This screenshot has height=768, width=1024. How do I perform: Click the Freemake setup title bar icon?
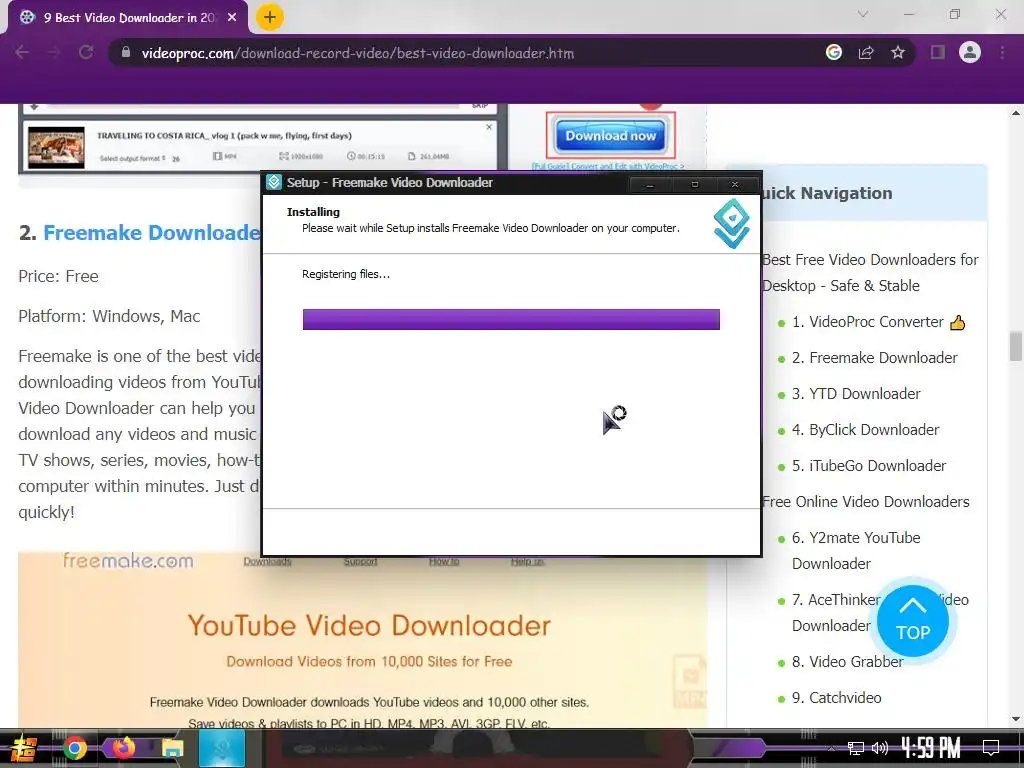274,182
